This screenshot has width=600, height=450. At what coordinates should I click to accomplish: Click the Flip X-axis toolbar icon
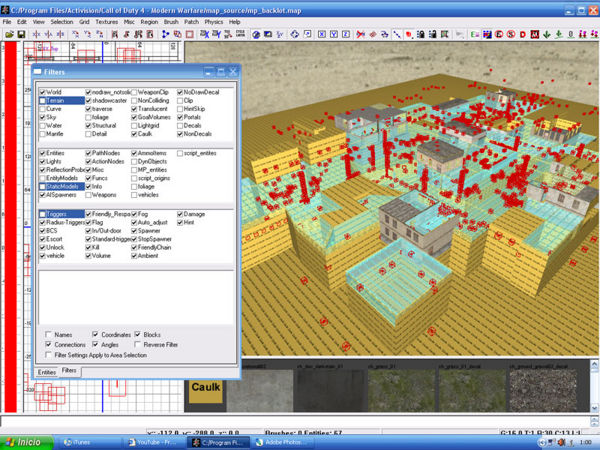click(36, 34)
